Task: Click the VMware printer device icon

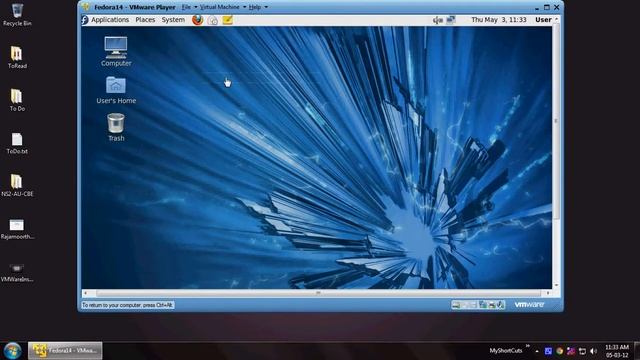Action: (x=492, y=305)
